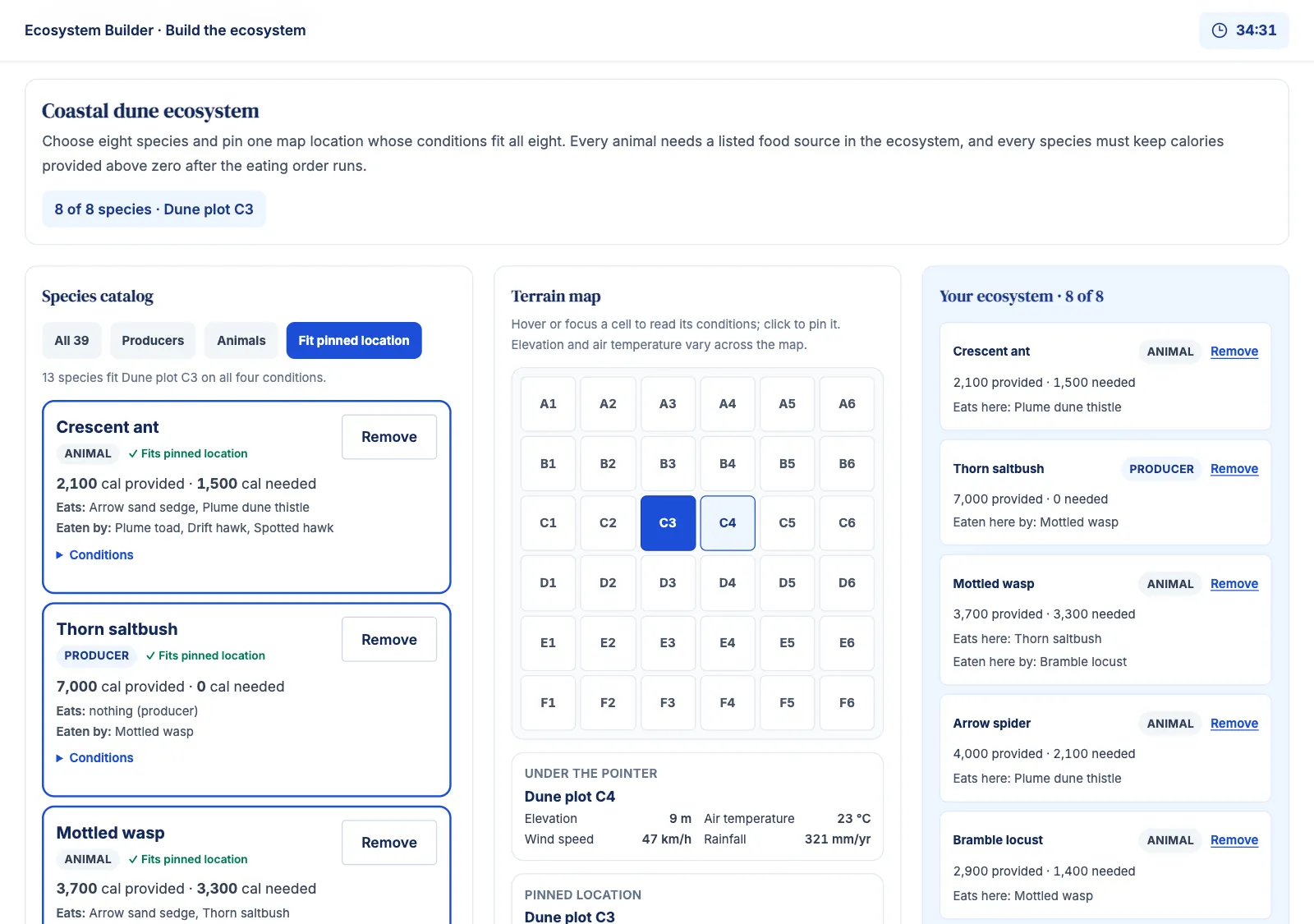
Task: Click Remove link for Mottled wasp in ecosystem
Action: click(1234, 584)
